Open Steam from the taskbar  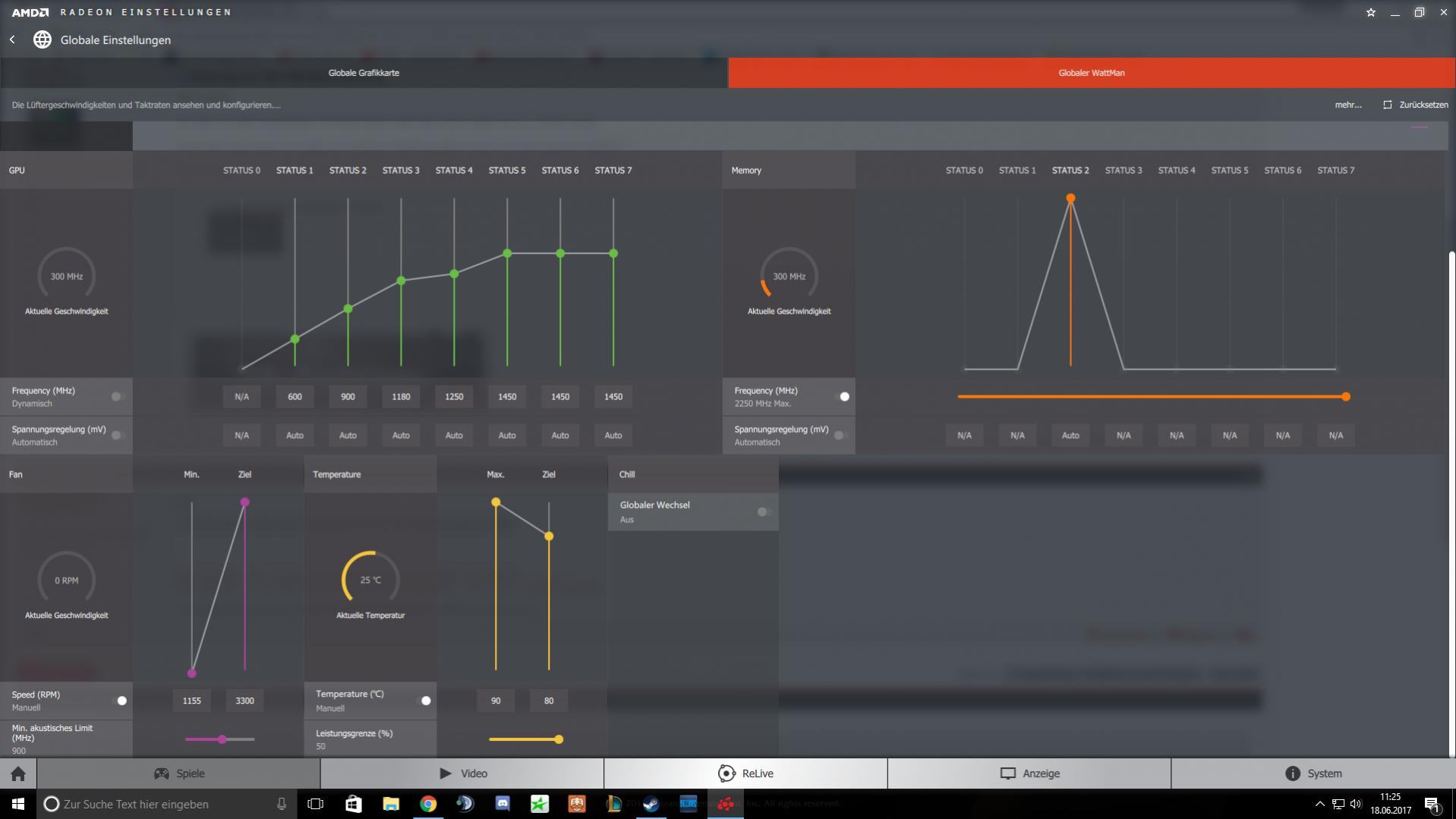coord(651,804)
